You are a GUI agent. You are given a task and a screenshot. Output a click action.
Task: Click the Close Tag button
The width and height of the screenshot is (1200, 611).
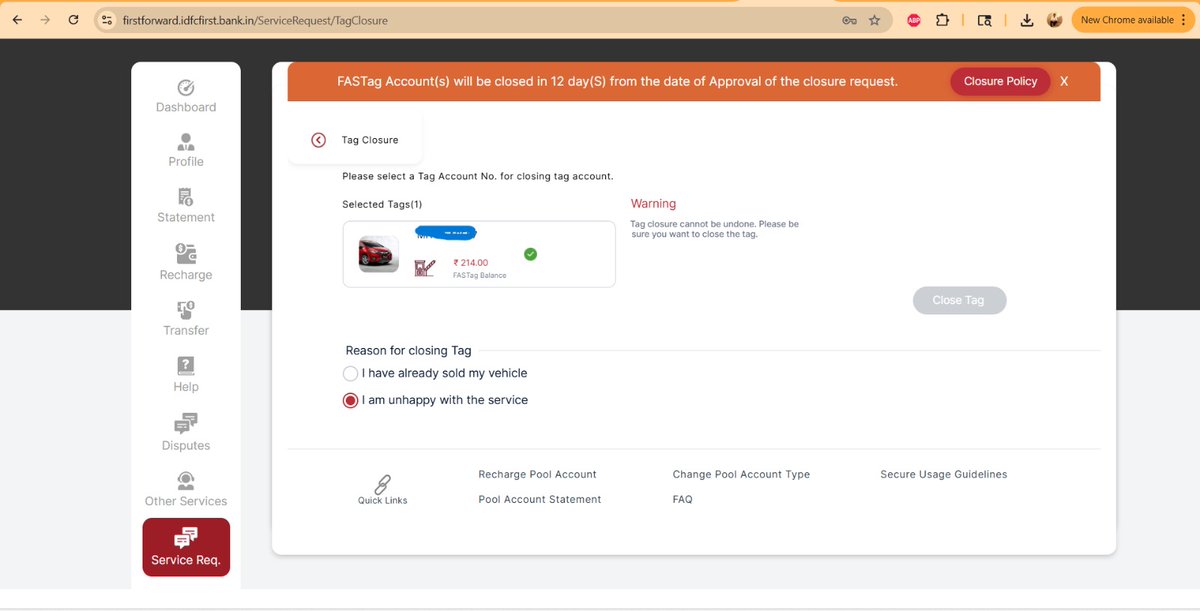coord(959,300)
